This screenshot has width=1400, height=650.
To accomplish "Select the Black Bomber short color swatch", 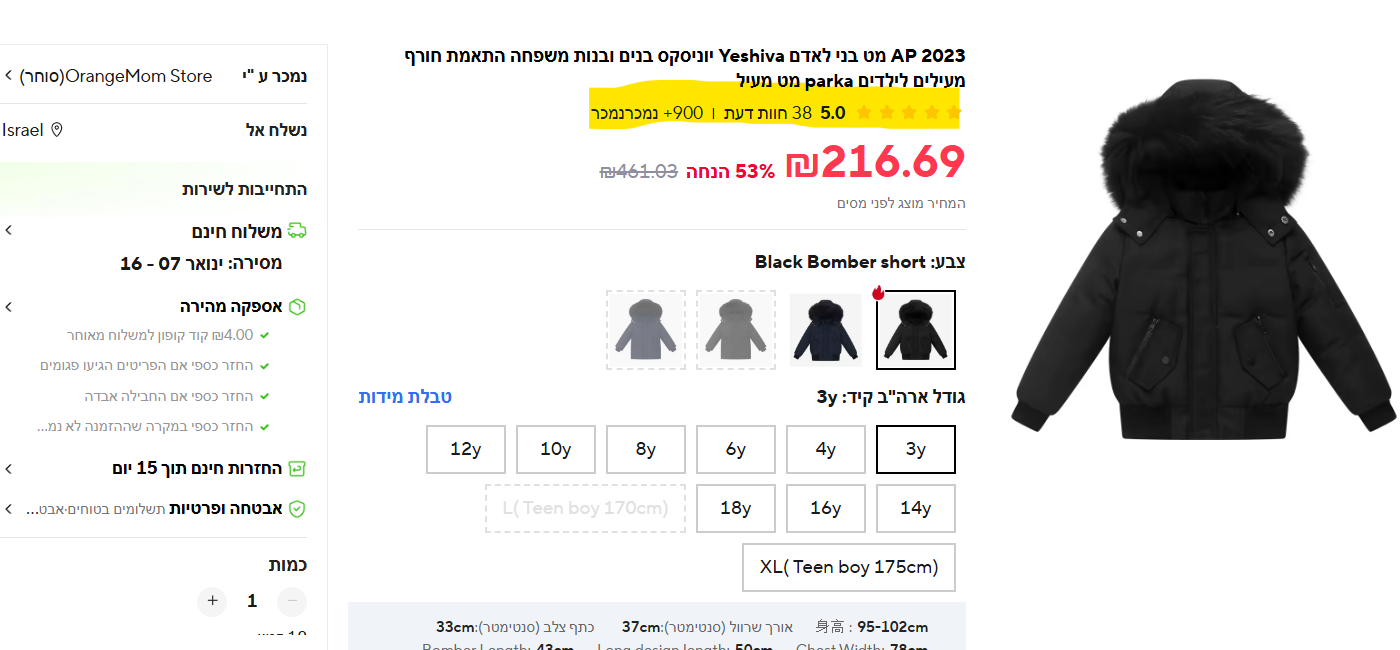I will (x=916, y=330).
